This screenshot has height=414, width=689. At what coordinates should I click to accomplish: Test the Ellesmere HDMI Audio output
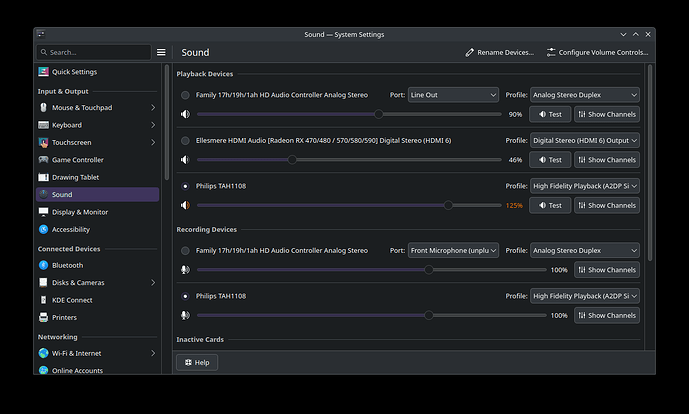click(x=550, y=160)
